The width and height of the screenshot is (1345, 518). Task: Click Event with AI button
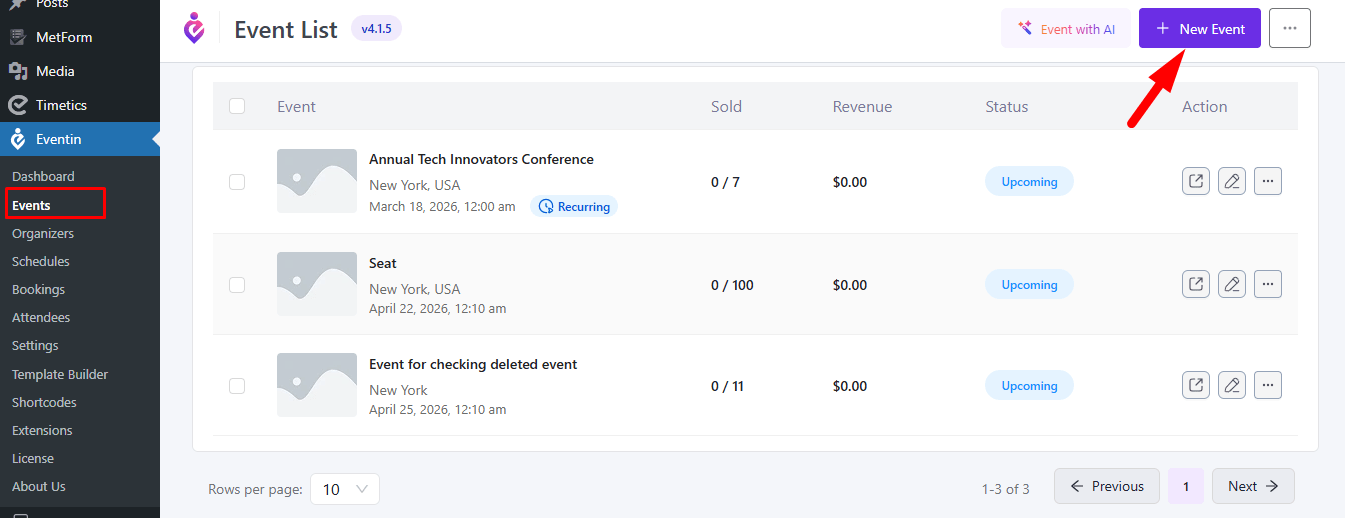click(x=1065, y=28)
